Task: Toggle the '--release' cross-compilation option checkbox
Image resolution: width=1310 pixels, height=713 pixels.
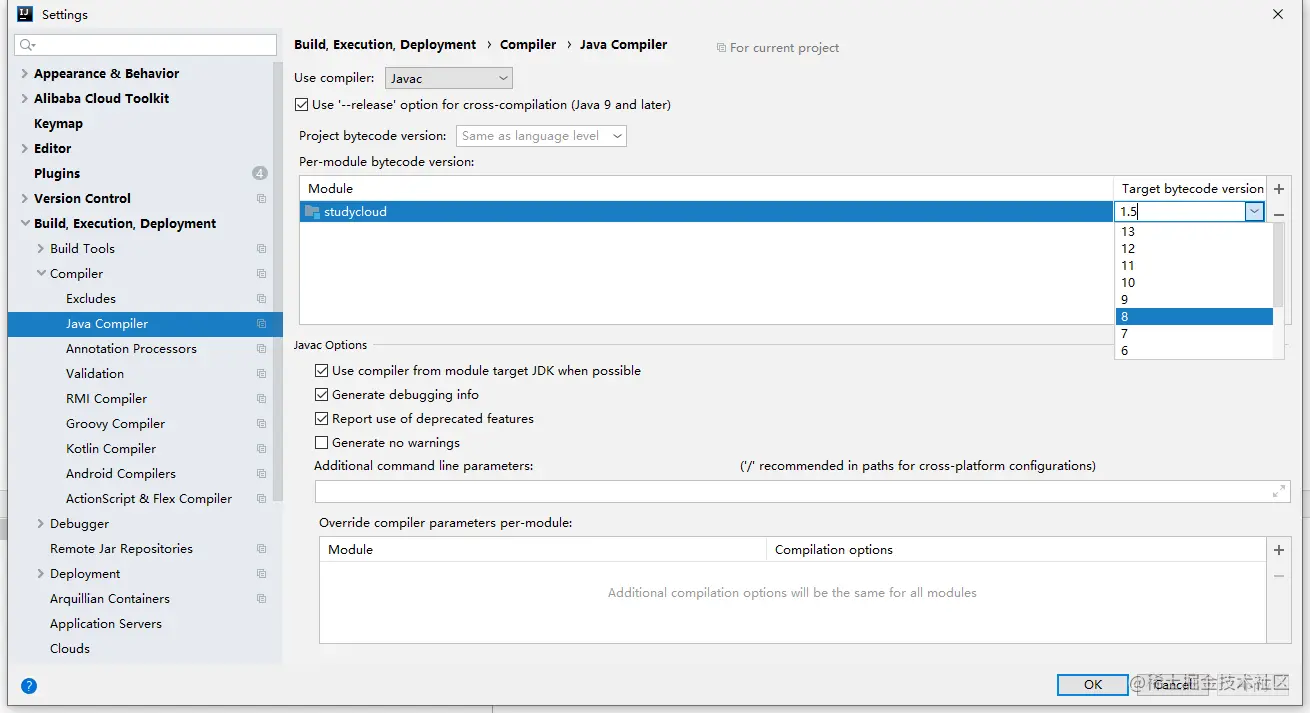Action: pos(302,105)
